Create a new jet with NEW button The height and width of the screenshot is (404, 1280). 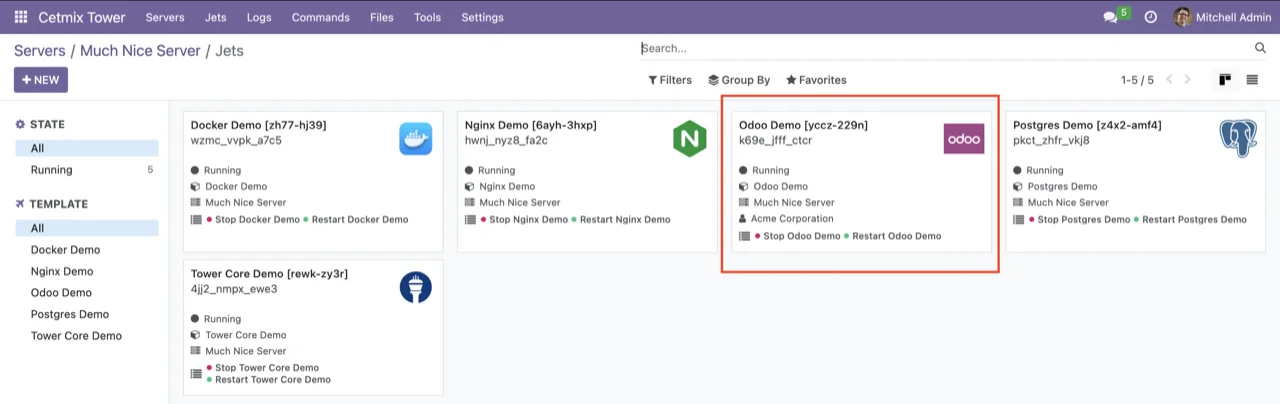click(41, 80)
